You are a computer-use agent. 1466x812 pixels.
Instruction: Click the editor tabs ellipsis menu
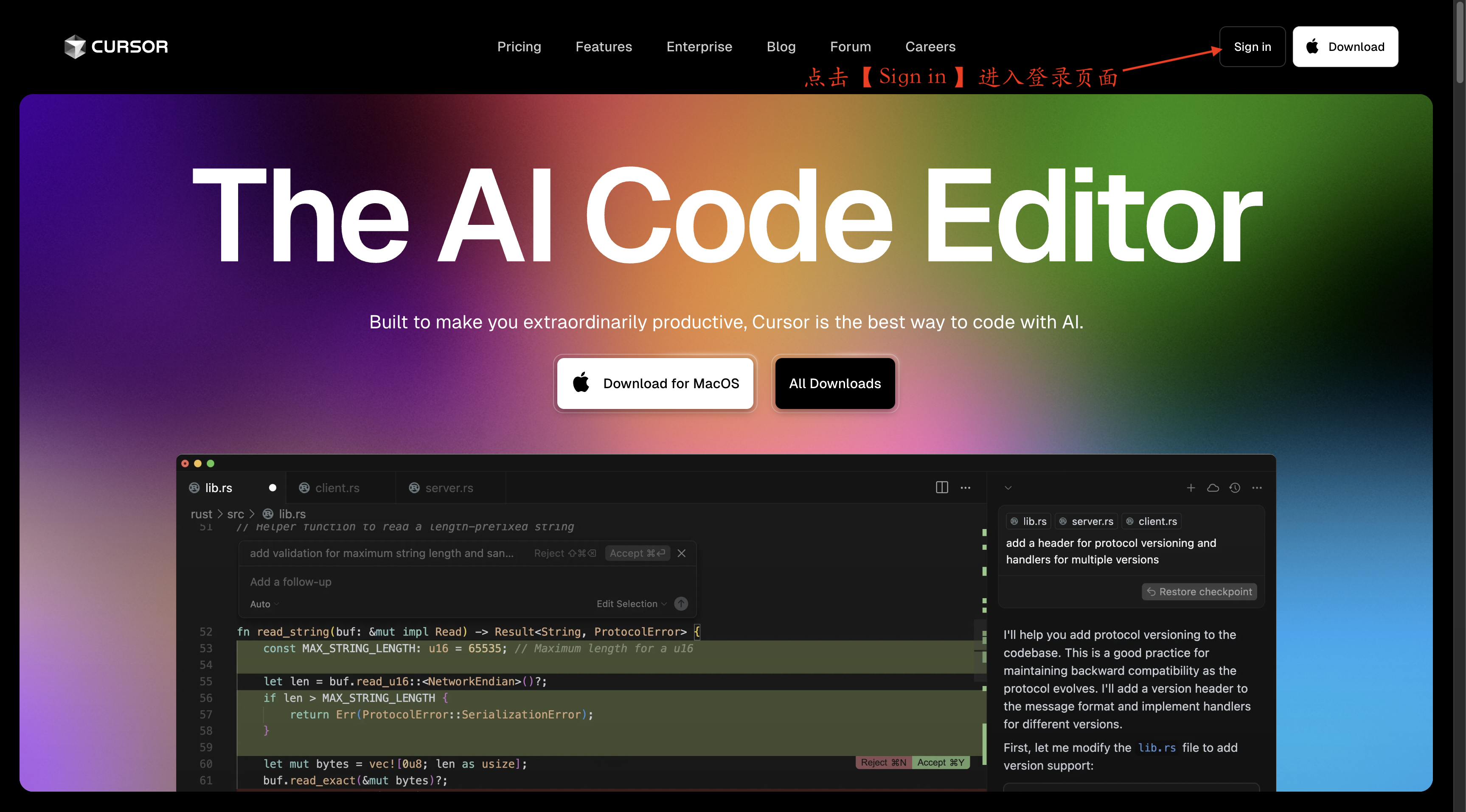pyautogui.click(x=965, y=487)
